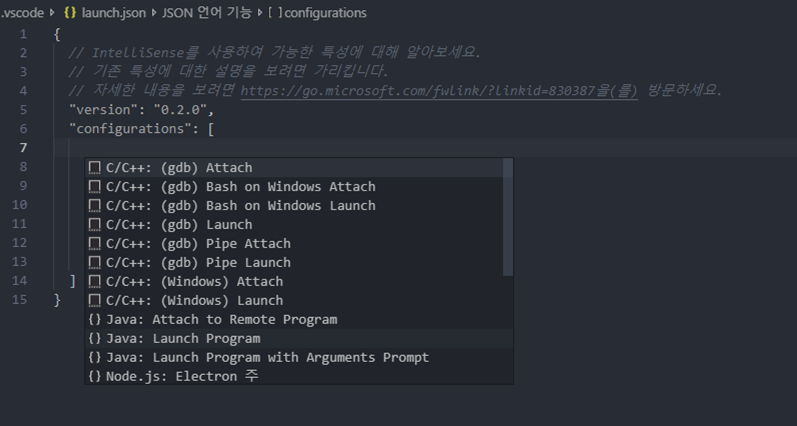Screen dimensions: 797x426
Task: Expand the JSON 언어 기능 breadcrumb
Action: 207,13
